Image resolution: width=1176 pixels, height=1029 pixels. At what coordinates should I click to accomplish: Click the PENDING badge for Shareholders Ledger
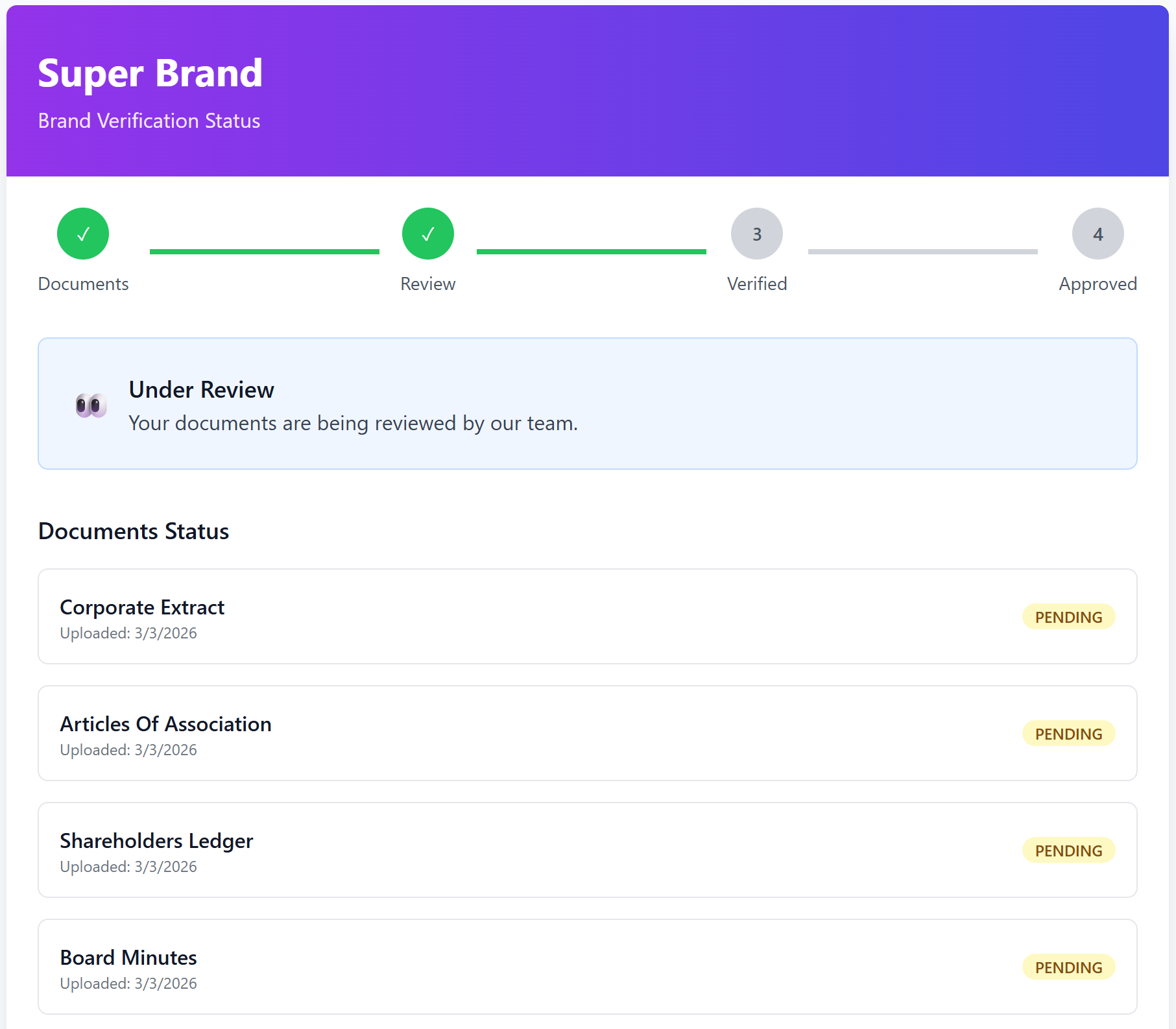pos(1069,851)
